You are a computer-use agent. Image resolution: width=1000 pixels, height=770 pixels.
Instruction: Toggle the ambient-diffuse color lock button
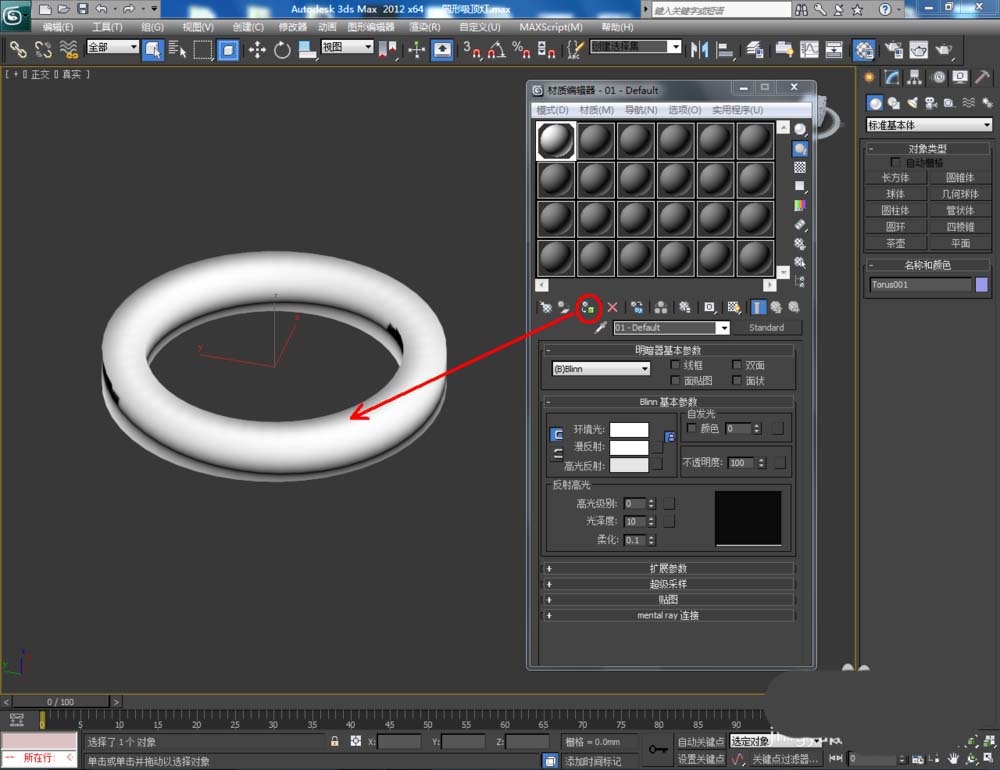556,435
